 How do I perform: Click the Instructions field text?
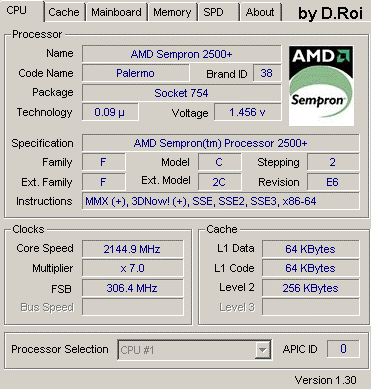pyautogui.click(x=201, y=201)
